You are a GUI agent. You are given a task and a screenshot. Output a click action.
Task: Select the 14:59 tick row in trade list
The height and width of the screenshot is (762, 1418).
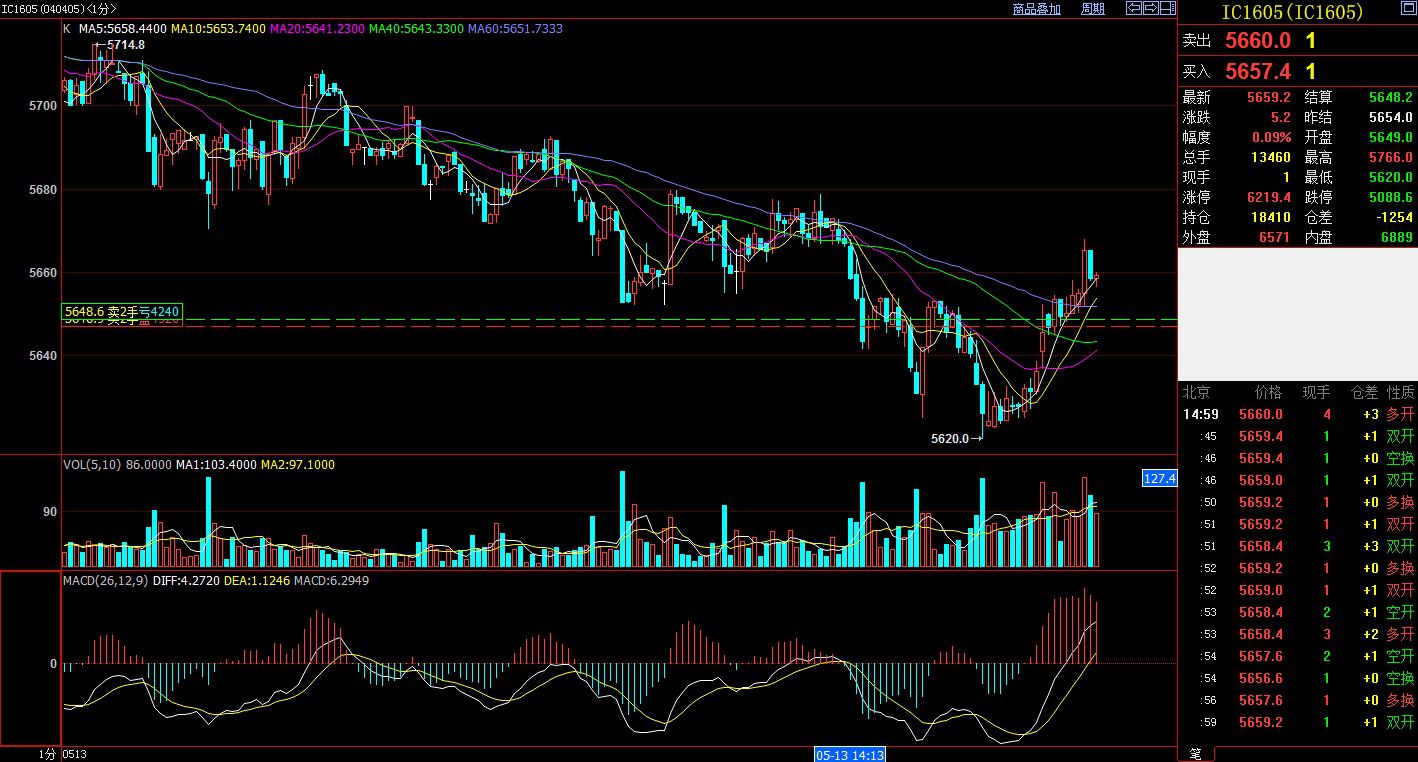(1298, 414)
